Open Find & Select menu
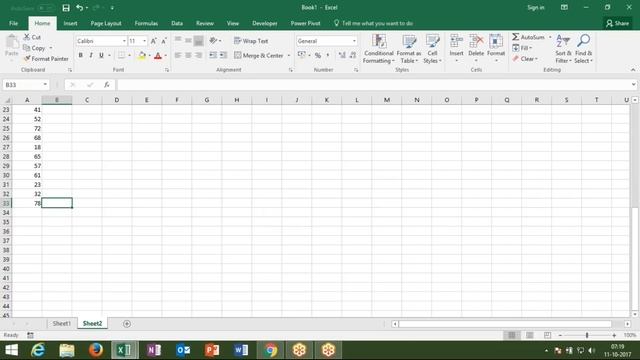The height and width of the screenshot is (360, 640). tap(583, 49)
